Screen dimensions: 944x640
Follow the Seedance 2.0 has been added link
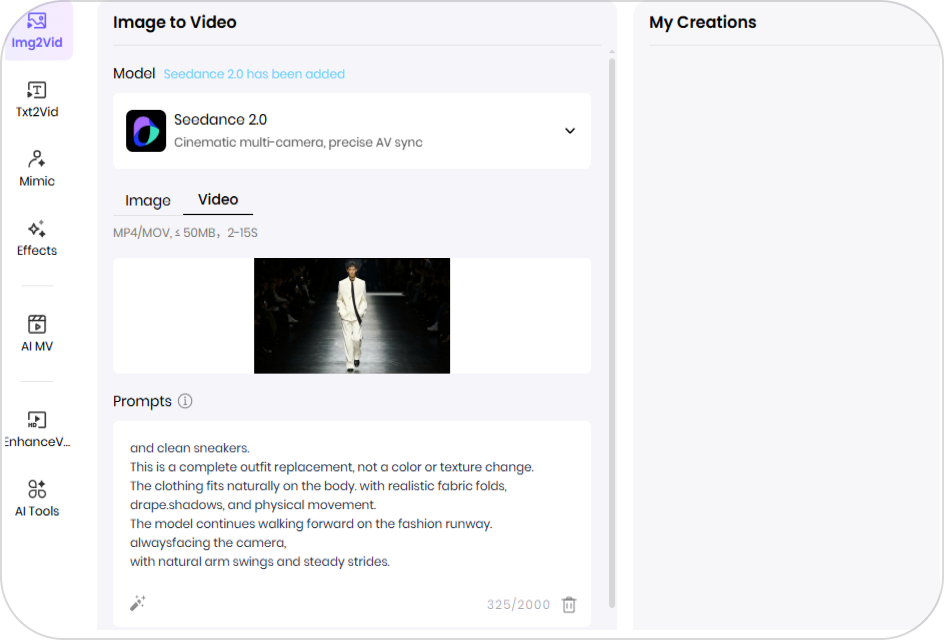(254, 74)
